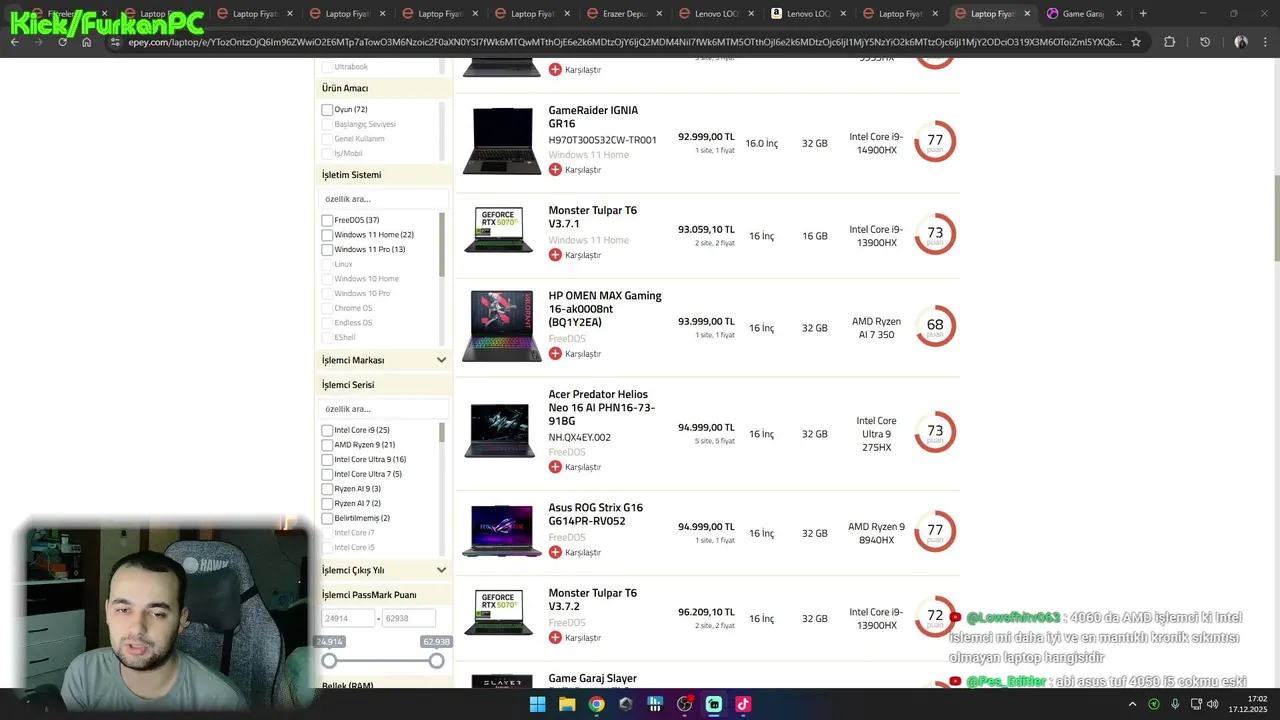Click the PassMark minimum value field 24914
Image resolution: width=1280 pixels, height=720 pixels.
click(x=348, y=619)
